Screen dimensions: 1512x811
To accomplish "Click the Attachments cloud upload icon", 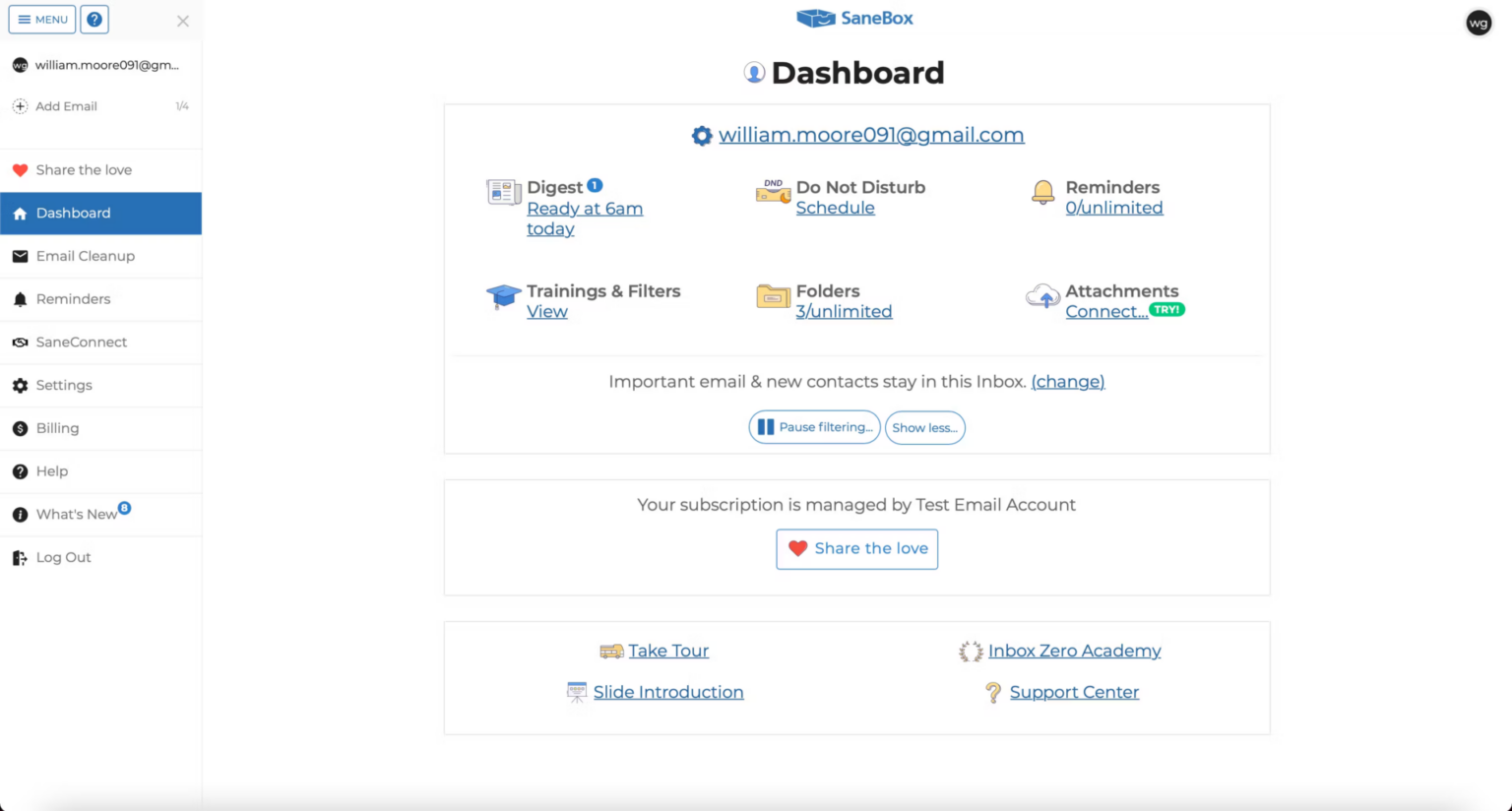I will (1042, 296).
